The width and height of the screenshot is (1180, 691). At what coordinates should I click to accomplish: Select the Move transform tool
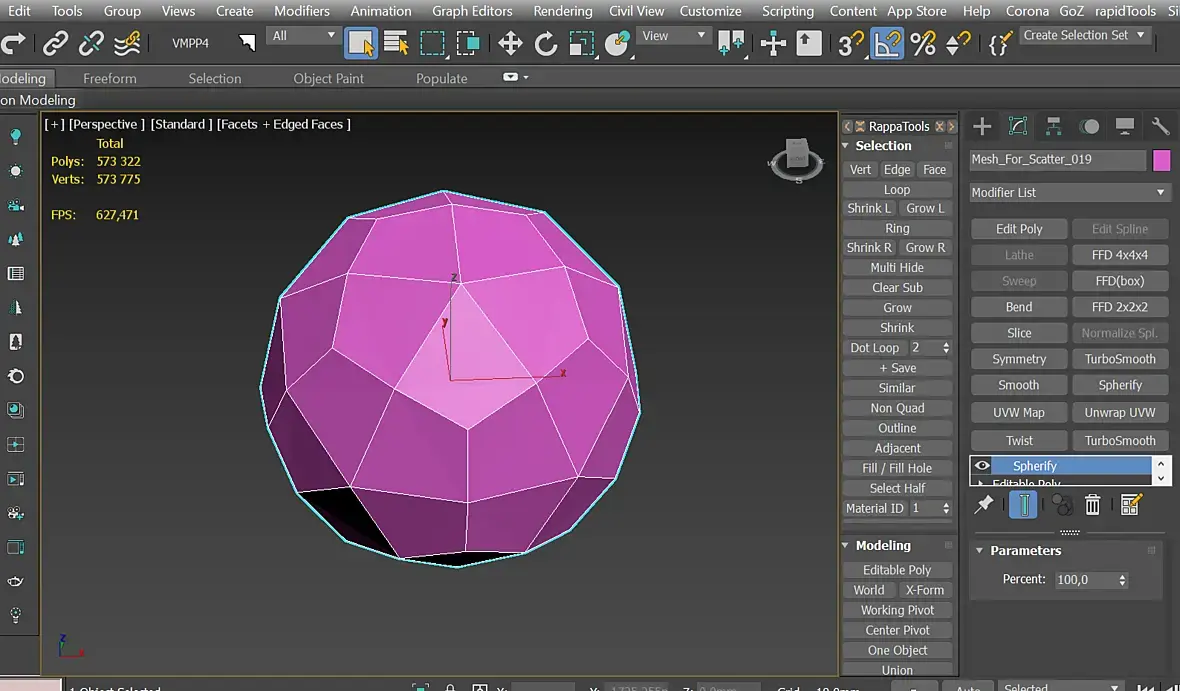coord(510,44)
